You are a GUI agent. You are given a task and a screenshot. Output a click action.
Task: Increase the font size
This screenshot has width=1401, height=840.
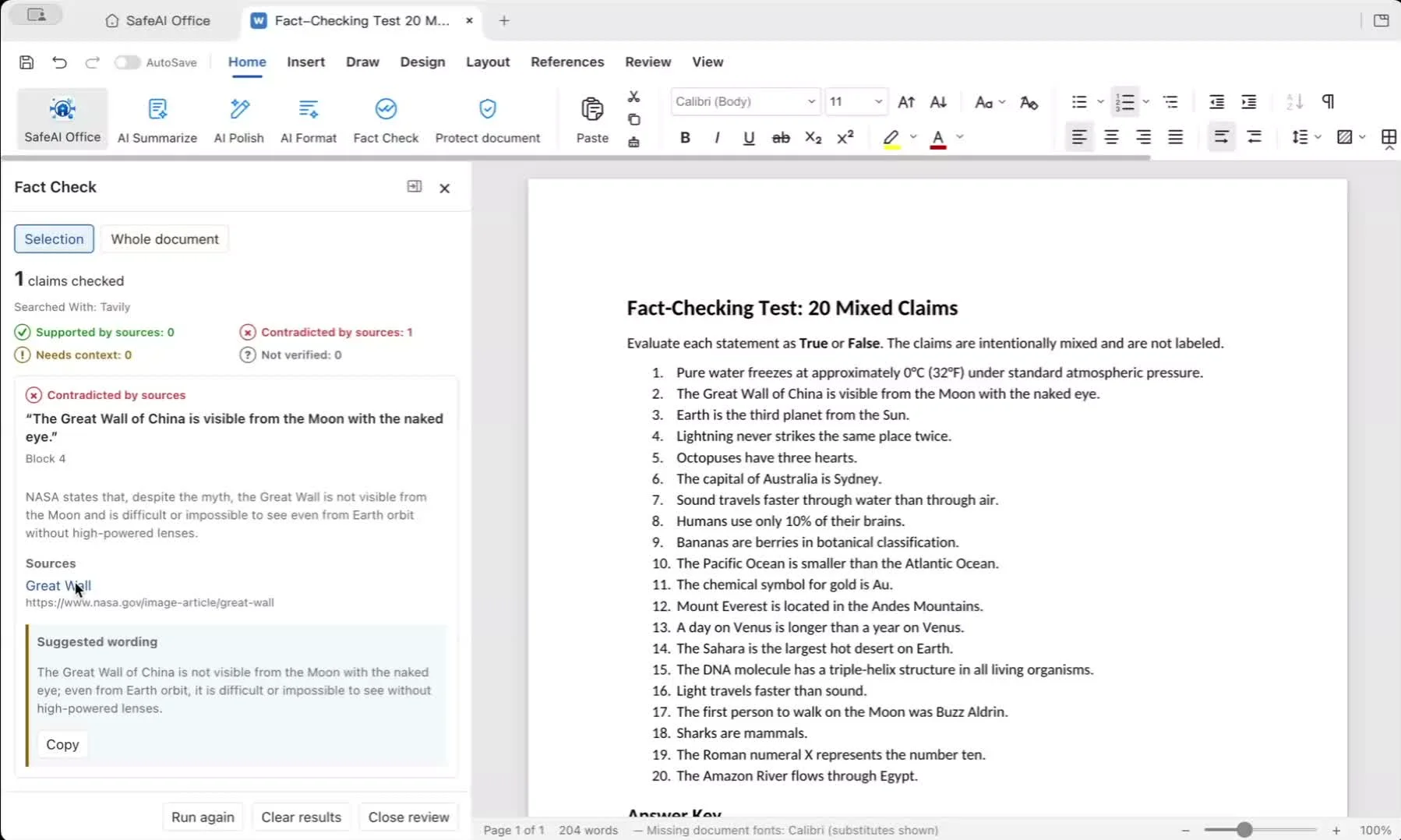[906, 102]
